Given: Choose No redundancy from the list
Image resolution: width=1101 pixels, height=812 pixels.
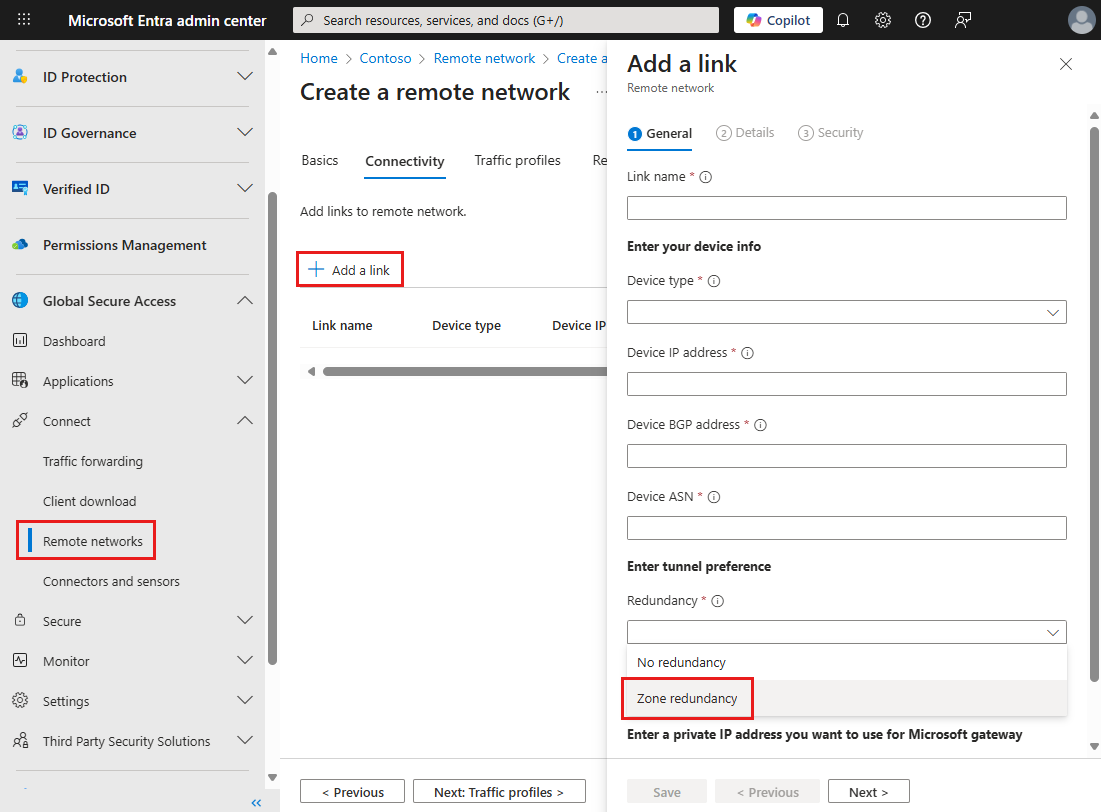Looking at the screenshot, I should point(681,662).
